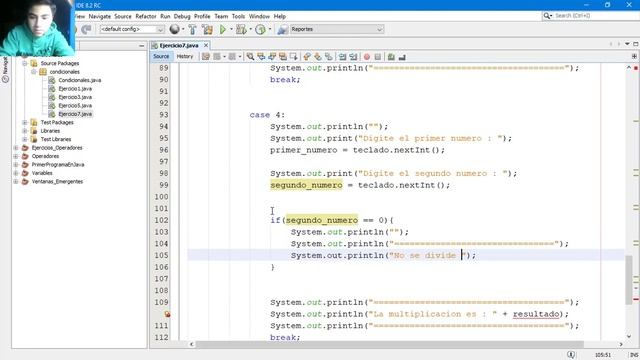Run the project with green play button
Viewport: 640px width, 360px height.
tap(223, 29)
